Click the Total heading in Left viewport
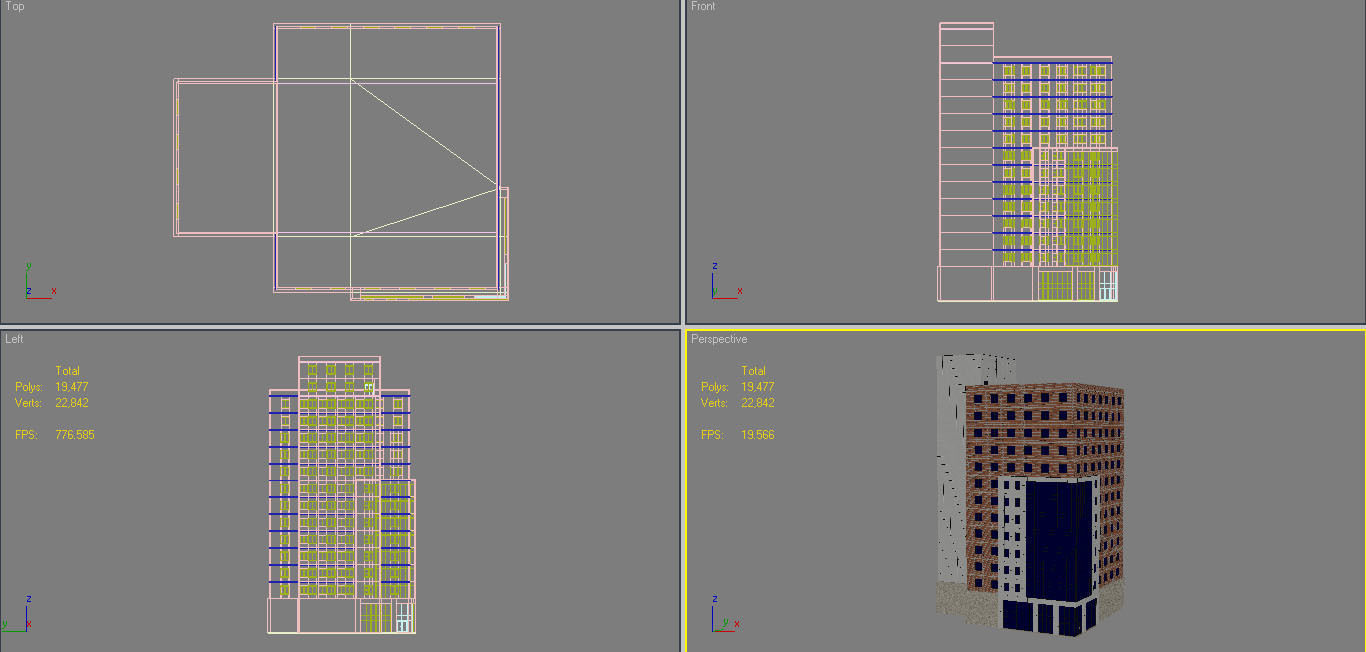The height and width of the screenshot is (652, 1366). 68,371
